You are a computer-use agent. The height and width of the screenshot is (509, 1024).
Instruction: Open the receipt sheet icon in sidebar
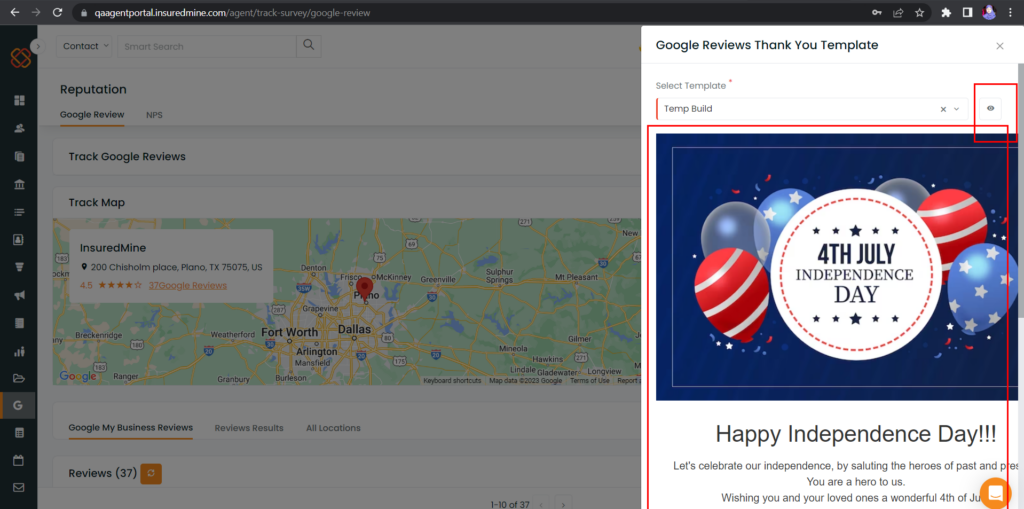pyautogui.click(x=19, y=323)
